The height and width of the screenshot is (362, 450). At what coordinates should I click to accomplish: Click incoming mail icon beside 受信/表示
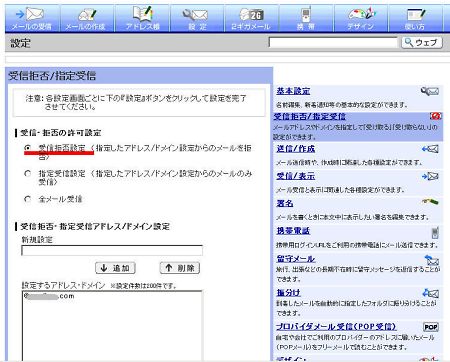430,176
